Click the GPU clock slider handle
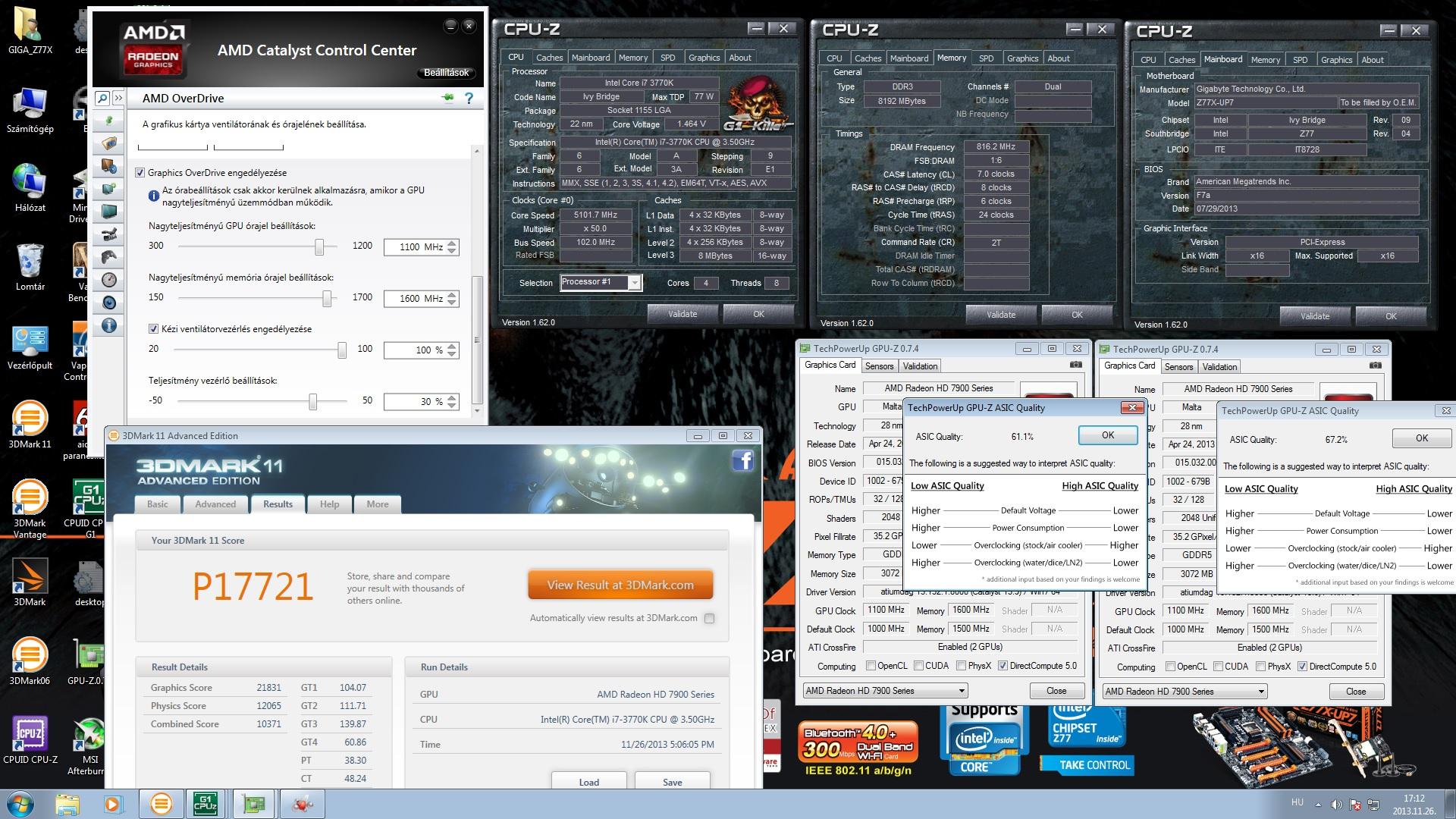This screenshot has width=1456, height=819. pyautogui.click(x=319, y=246)
